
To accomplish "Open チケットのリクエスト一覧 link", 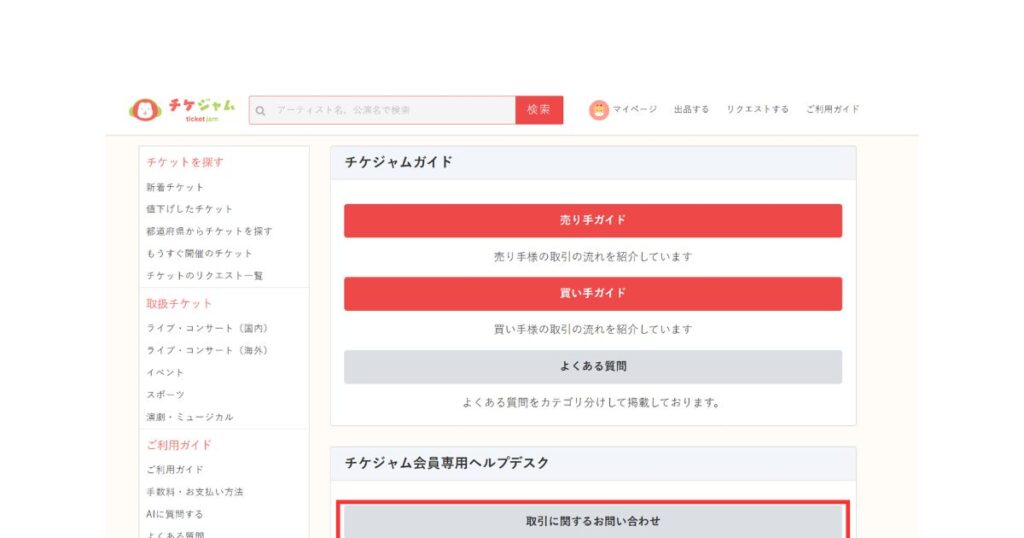I will coord(204,276).
